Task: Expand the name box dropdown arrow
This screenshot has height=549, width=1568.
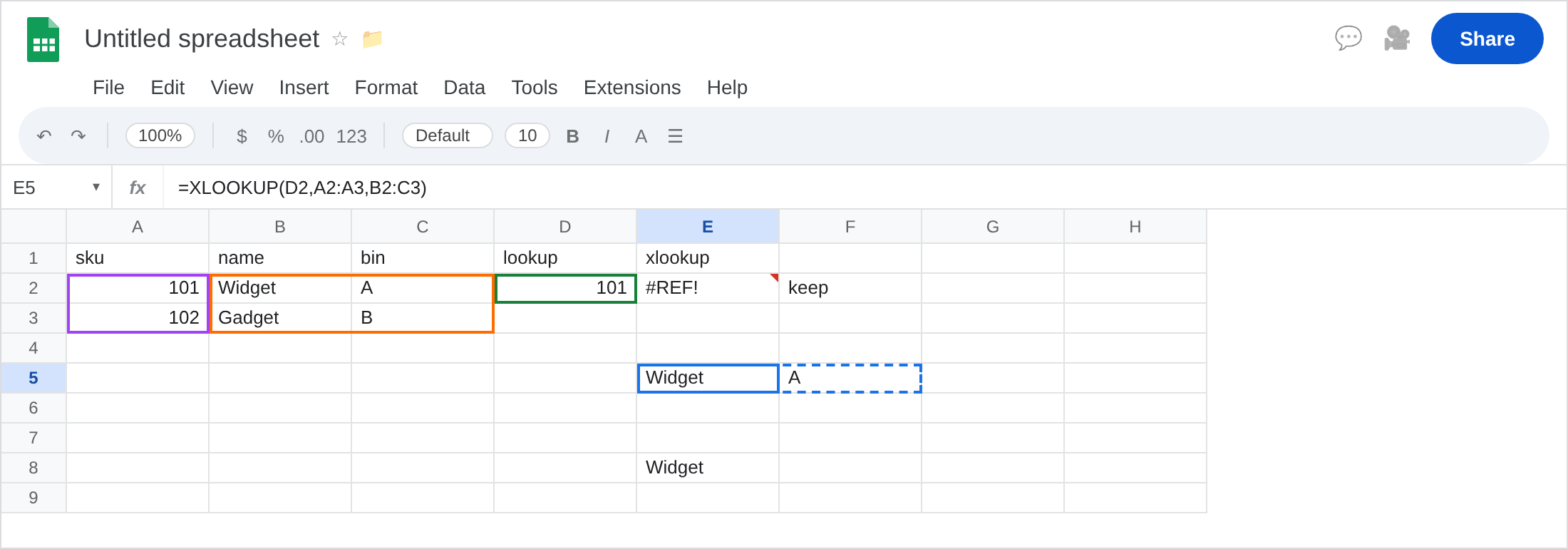Action: [96, 187]
